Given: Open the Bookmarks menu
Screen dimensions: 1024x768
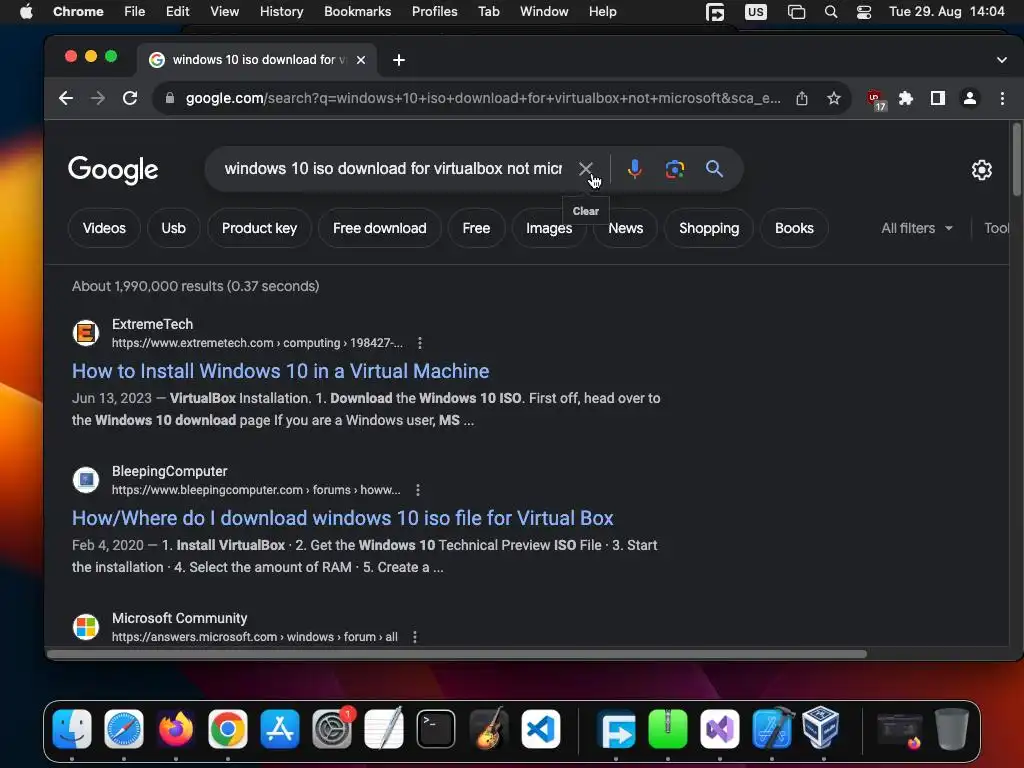Looking at the screenshot, I should (x=357, y=11).
